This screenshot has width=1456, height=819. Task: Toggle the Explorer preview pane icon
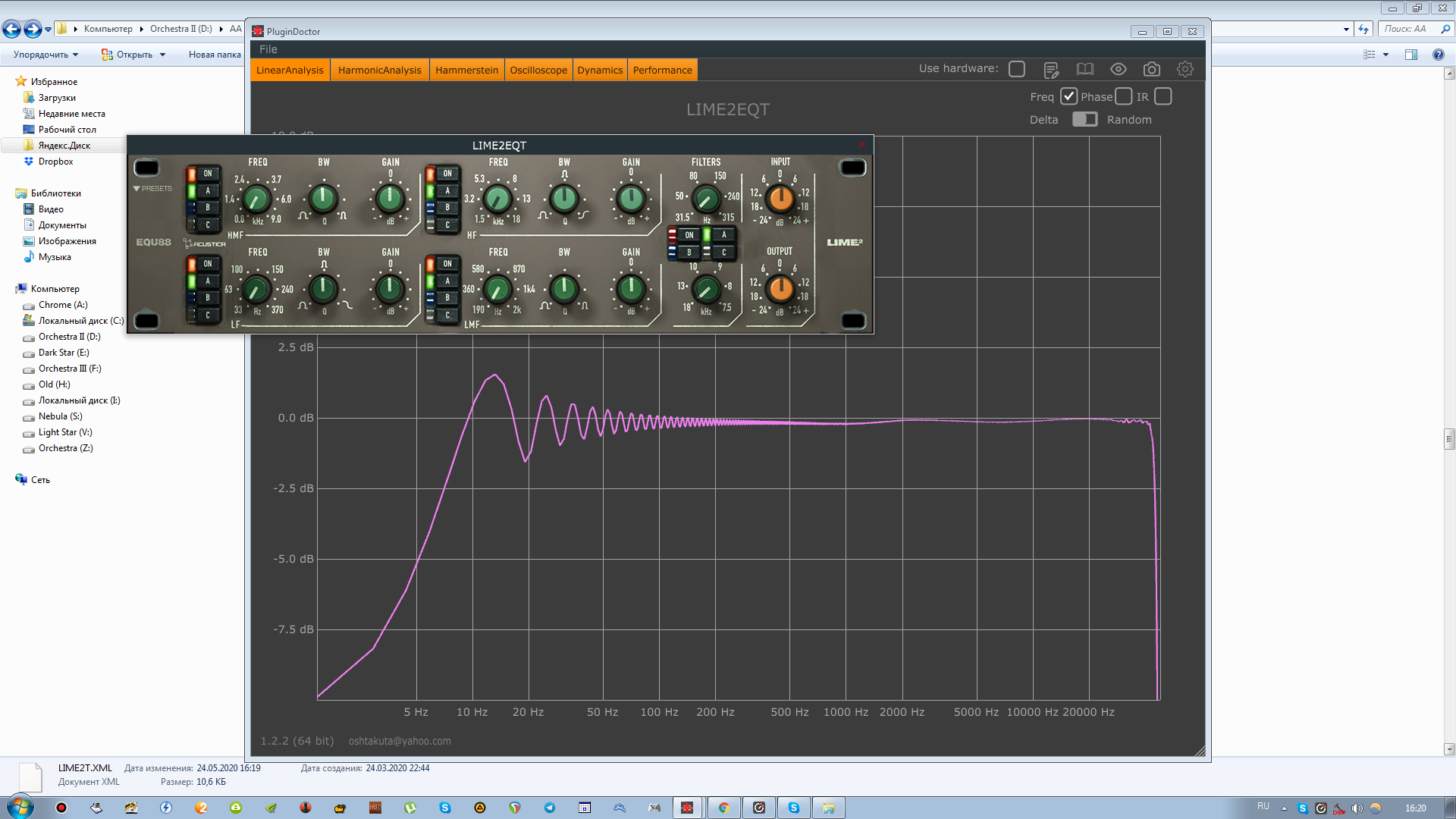(x=1411, y=55)
